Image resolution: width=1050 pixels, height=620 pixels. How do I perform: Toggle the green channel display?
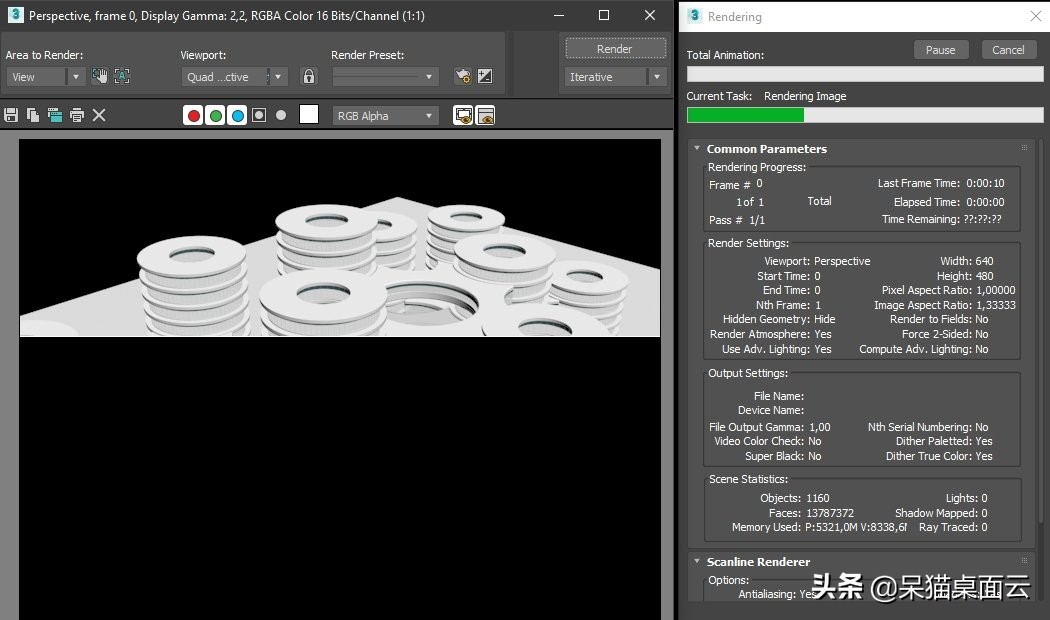click(215, 115)
